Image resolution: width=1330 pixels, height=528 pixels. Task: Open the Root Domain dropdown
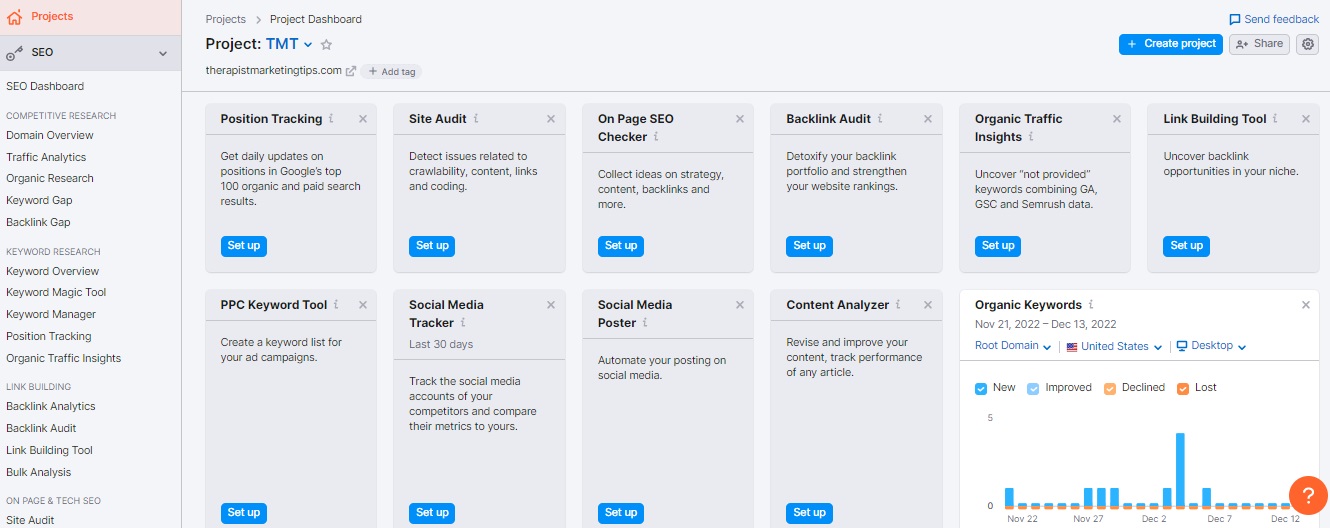pyautogui.click(x=1013, y=346)
